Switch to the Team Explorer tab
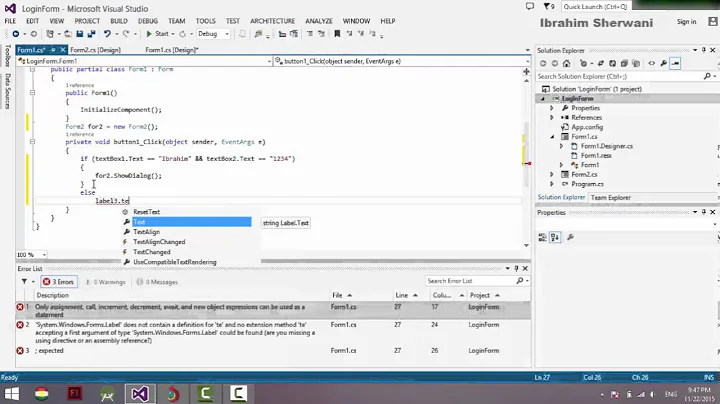720x404 pixels. pos(610,198)
